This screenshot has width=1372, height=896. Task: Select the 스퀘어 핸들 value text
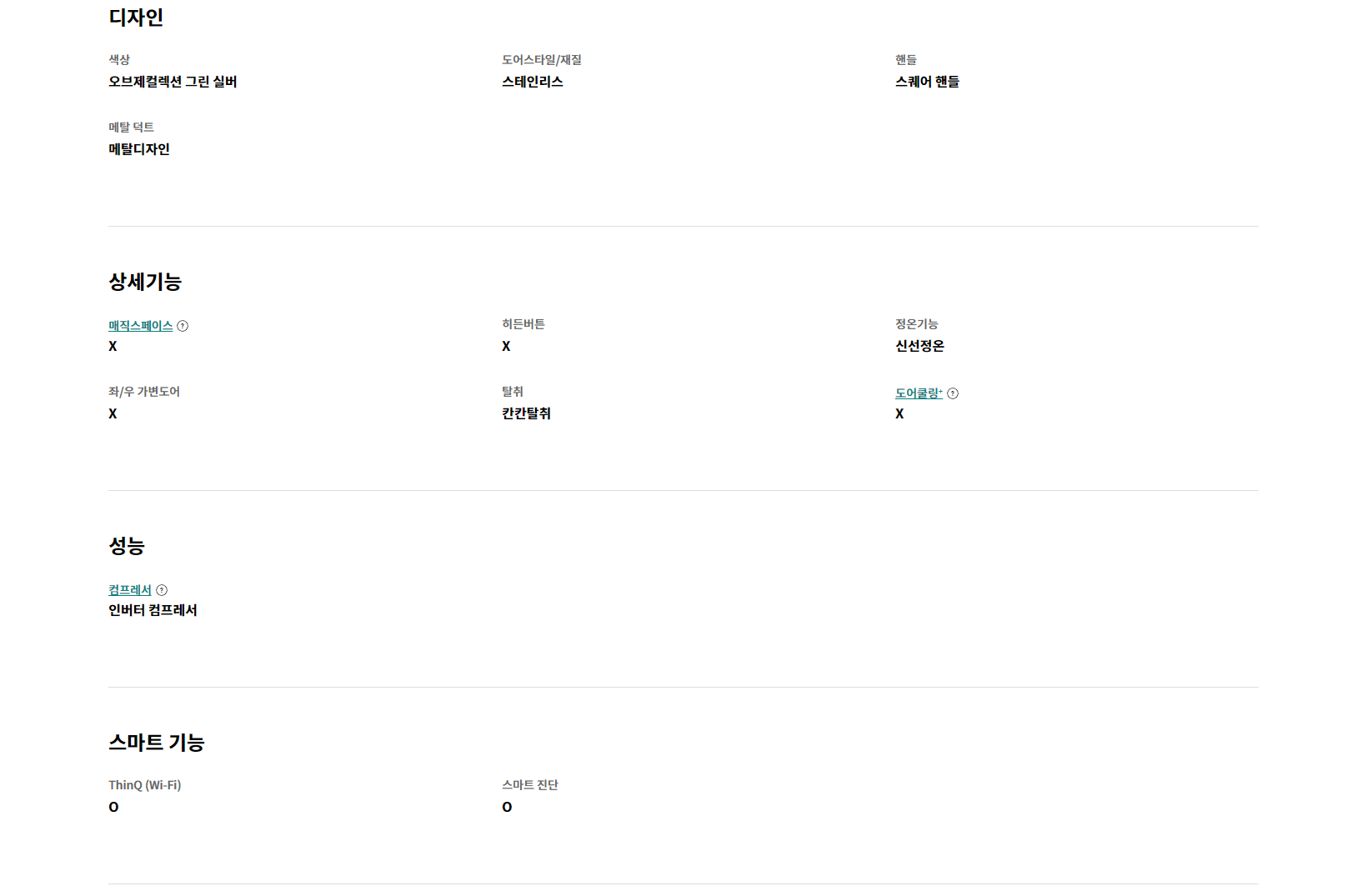[928, 82]
